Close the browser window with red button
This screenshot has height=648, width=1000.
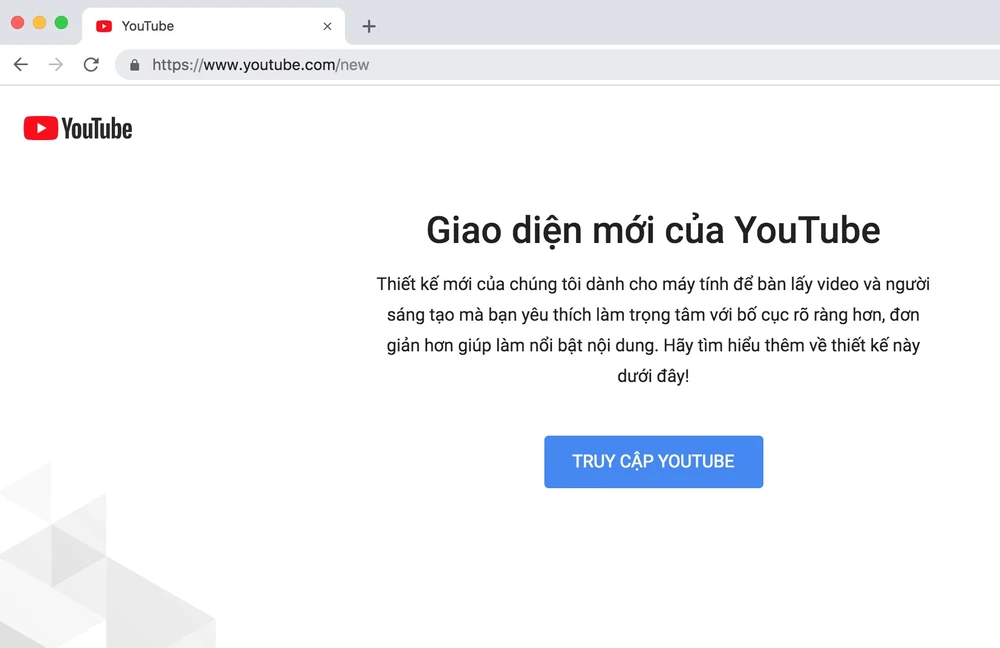tap(18, 22)
